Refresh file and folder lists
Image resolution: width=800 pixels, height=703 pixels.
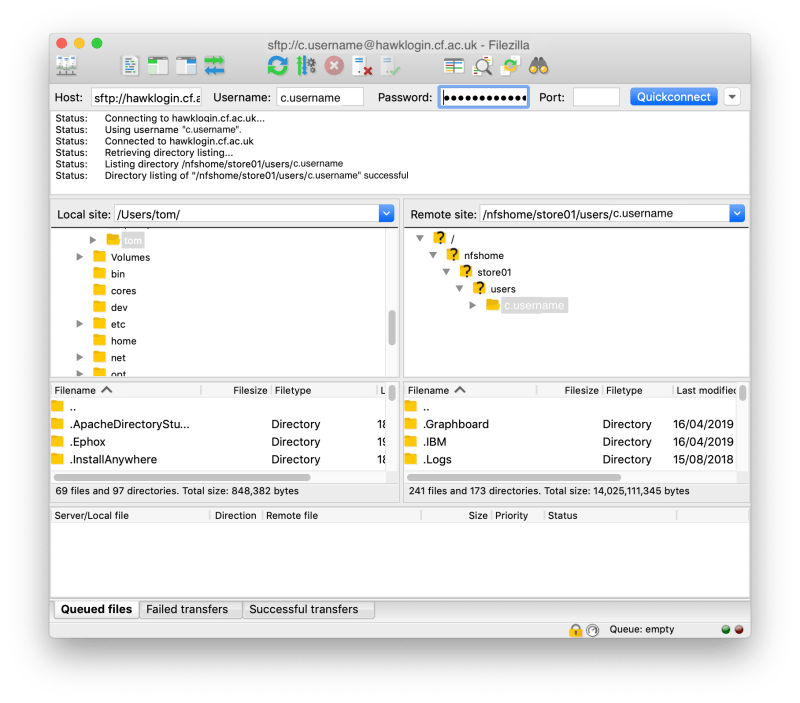point(278,66)
